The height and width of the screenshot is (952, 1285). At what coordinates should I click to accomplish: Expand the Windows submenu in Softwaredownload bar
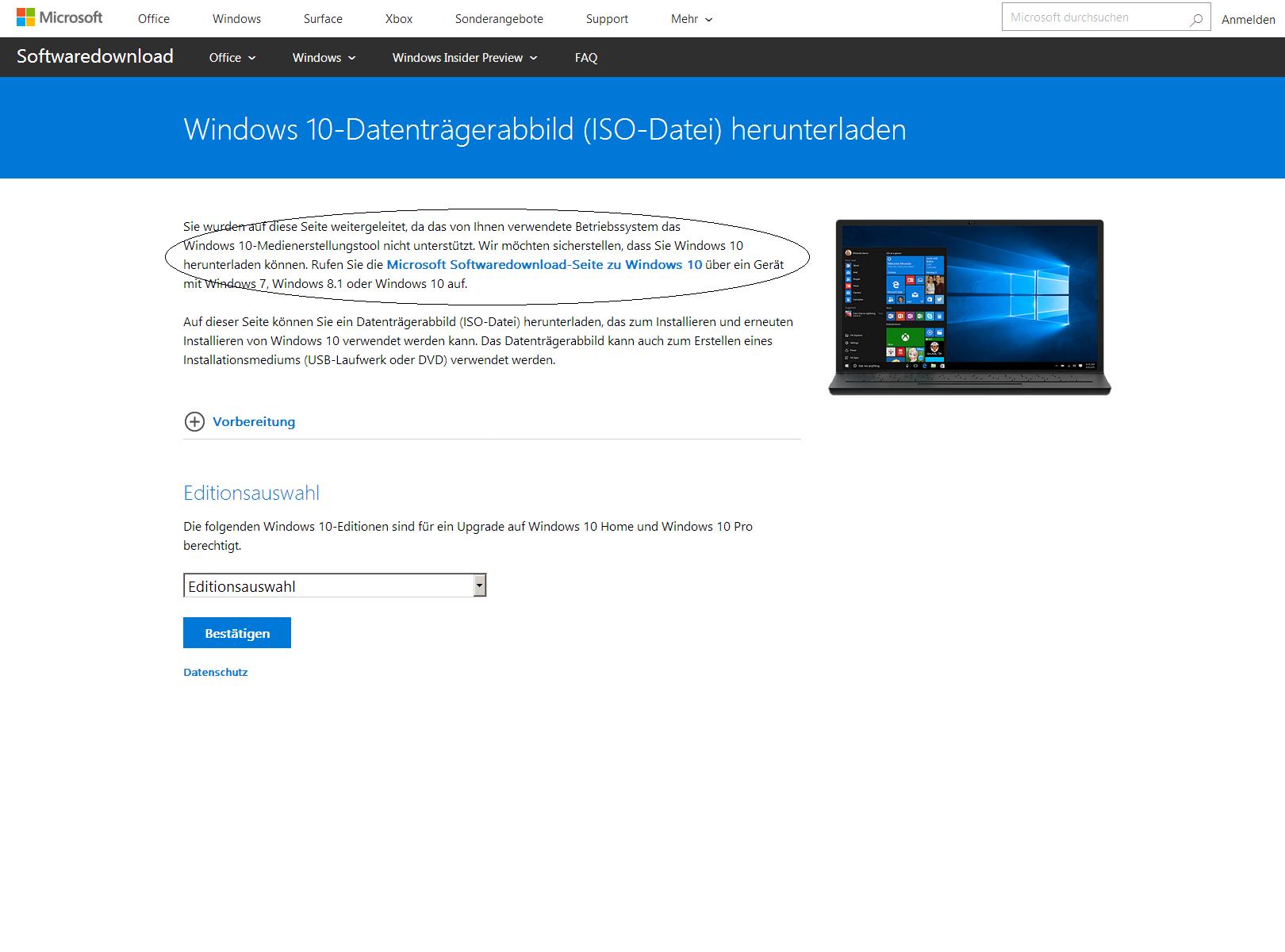[x=324, y=57]
